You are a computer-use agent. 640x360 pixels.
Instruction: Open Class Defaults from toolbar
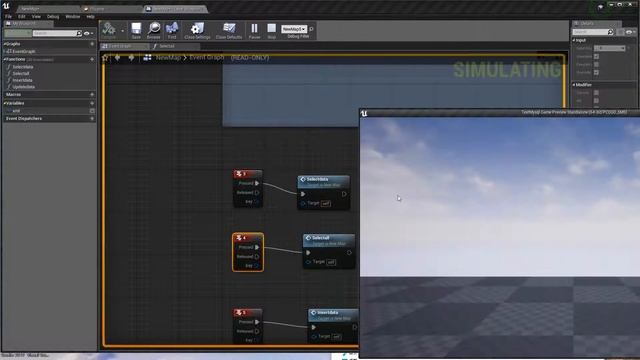tap(229, 31)
